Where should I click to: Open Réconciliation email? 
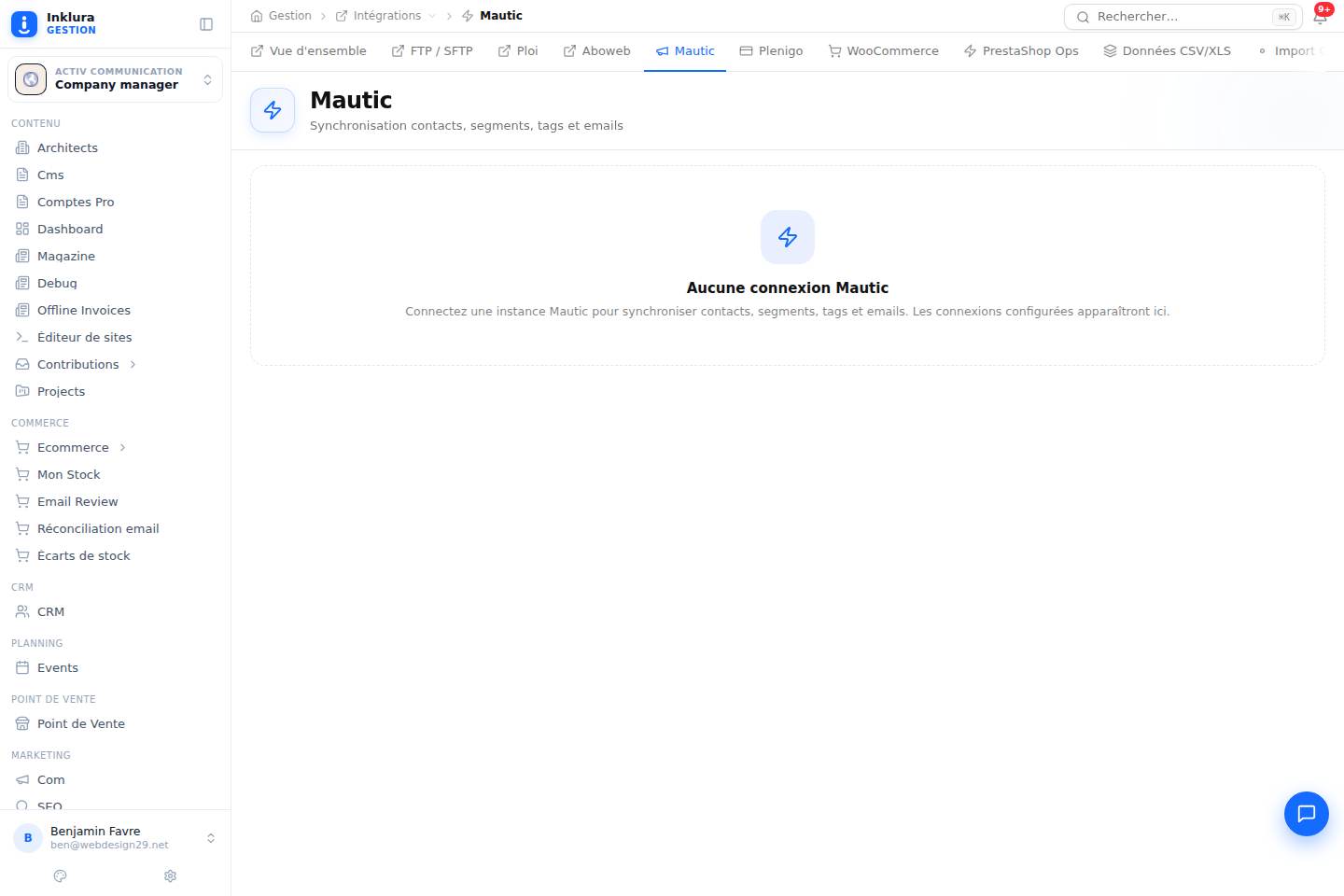[116, 528]
